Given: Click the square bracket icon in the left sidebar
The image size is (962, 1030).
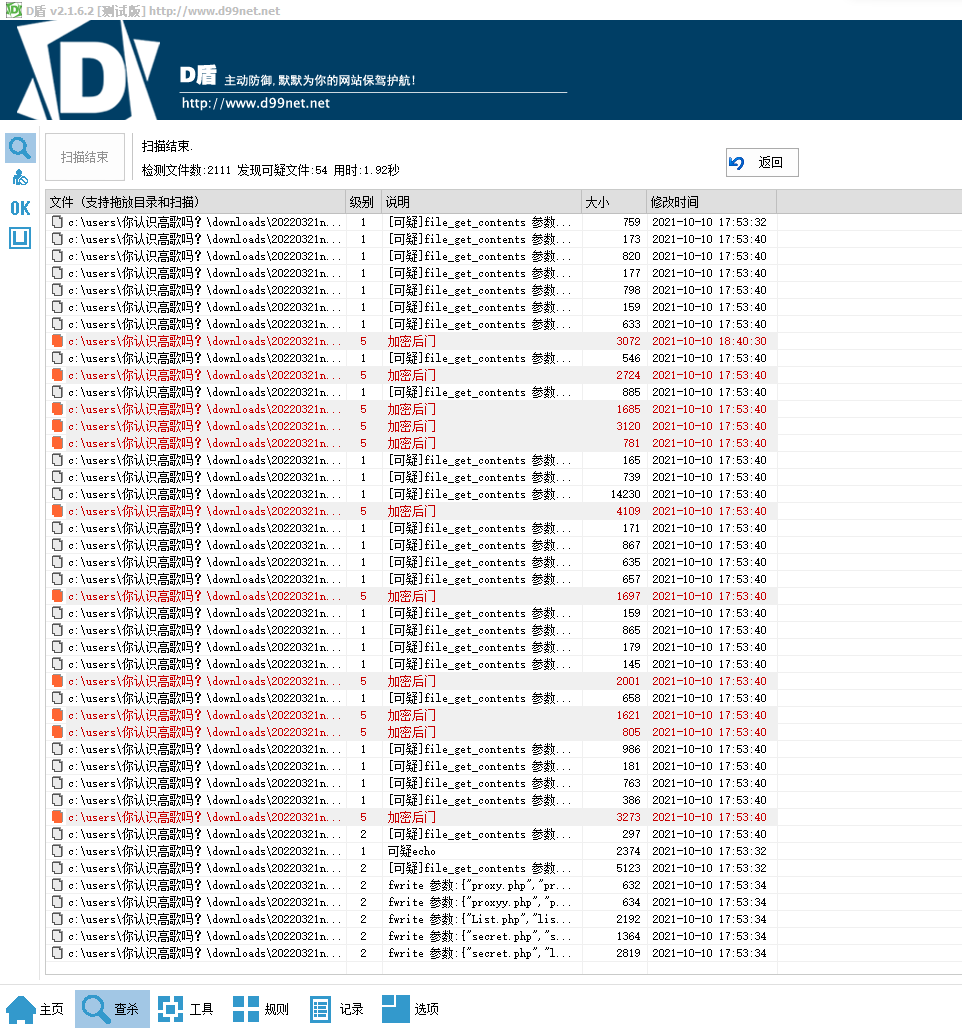Looking at the screenshot, I should [x=20, y=238].
